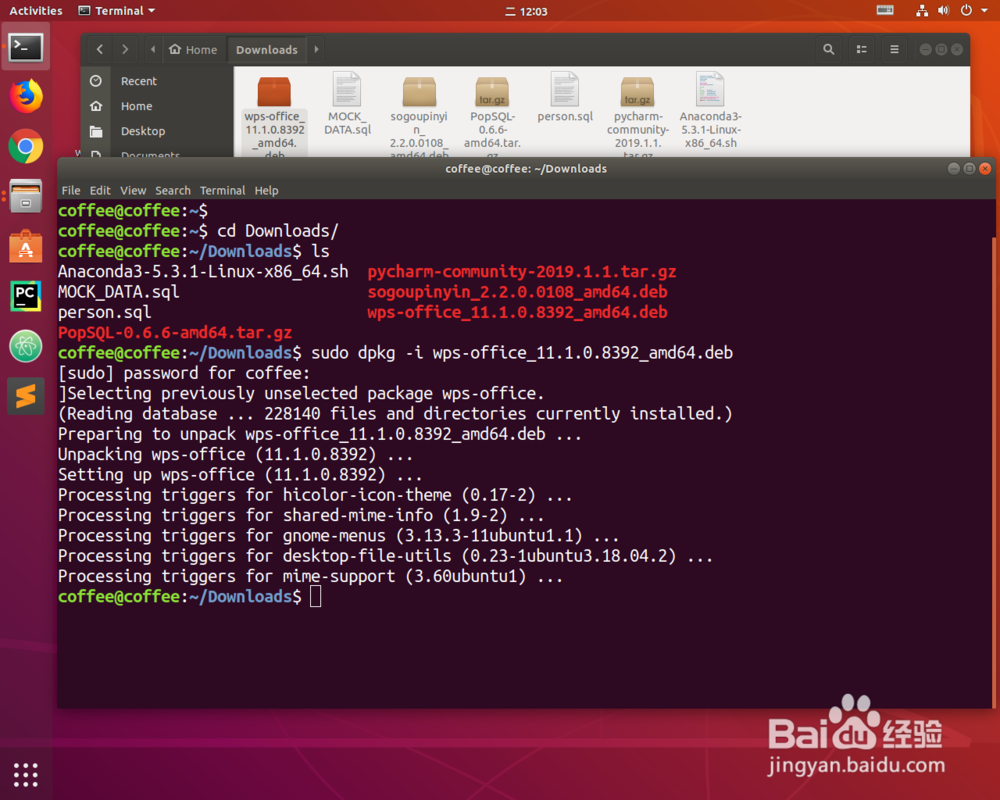
Task: Open Ubuntu Software from the dock
Action: pyautogui.click(x=26, y=246)
